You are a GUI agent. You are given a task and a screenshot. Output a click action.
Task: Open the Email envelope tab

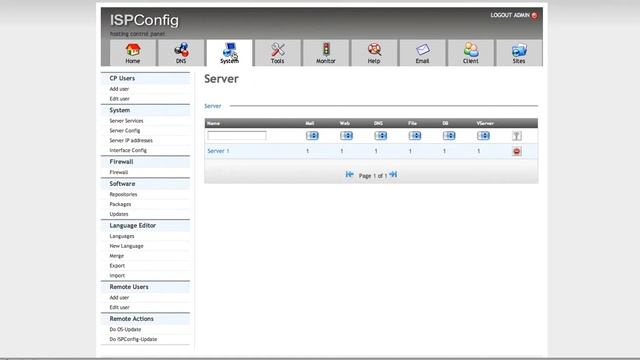click(422, 53)
